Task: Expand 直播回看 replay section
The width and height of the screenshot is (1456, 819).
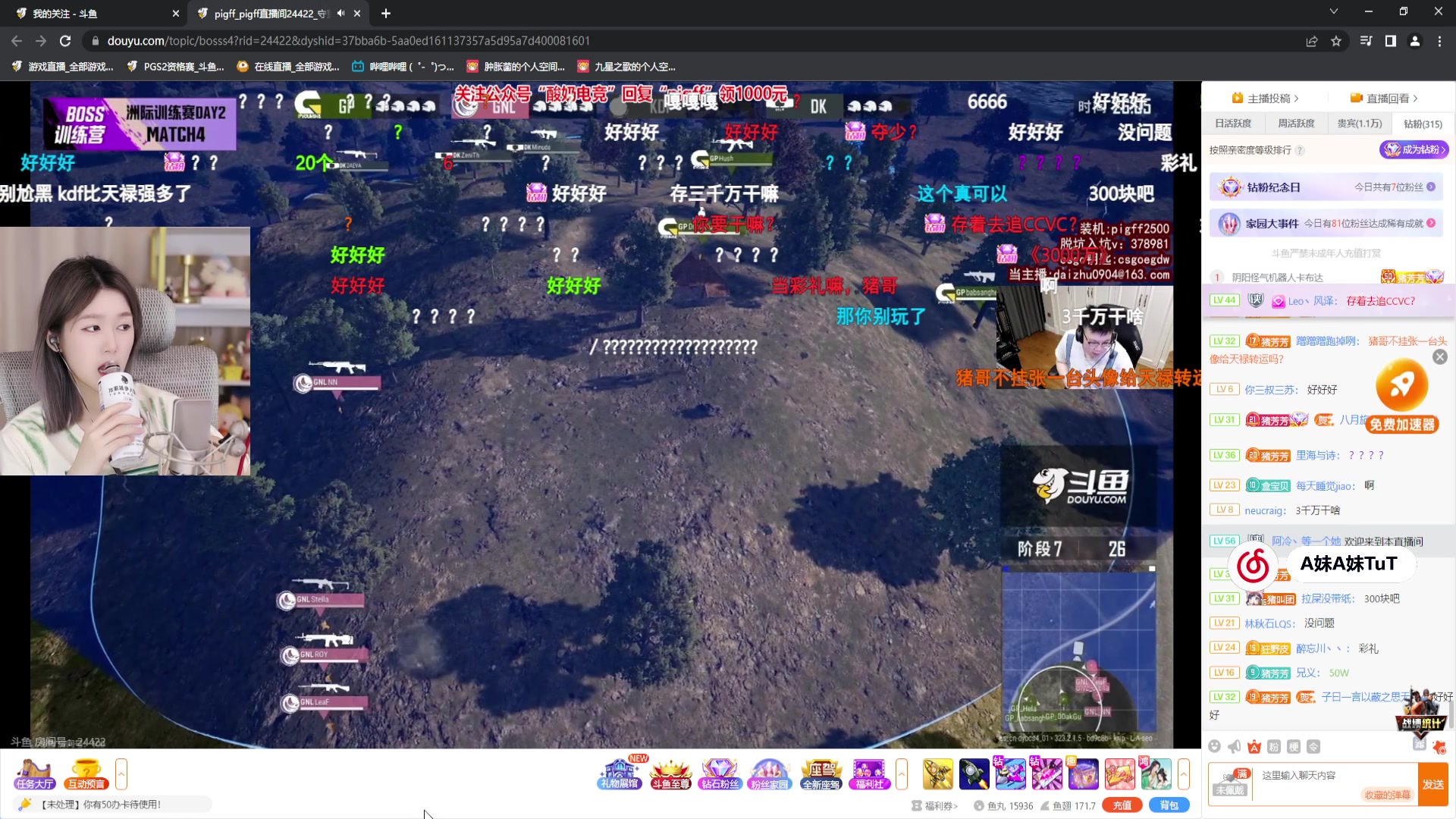Action: click(1384, 98)
